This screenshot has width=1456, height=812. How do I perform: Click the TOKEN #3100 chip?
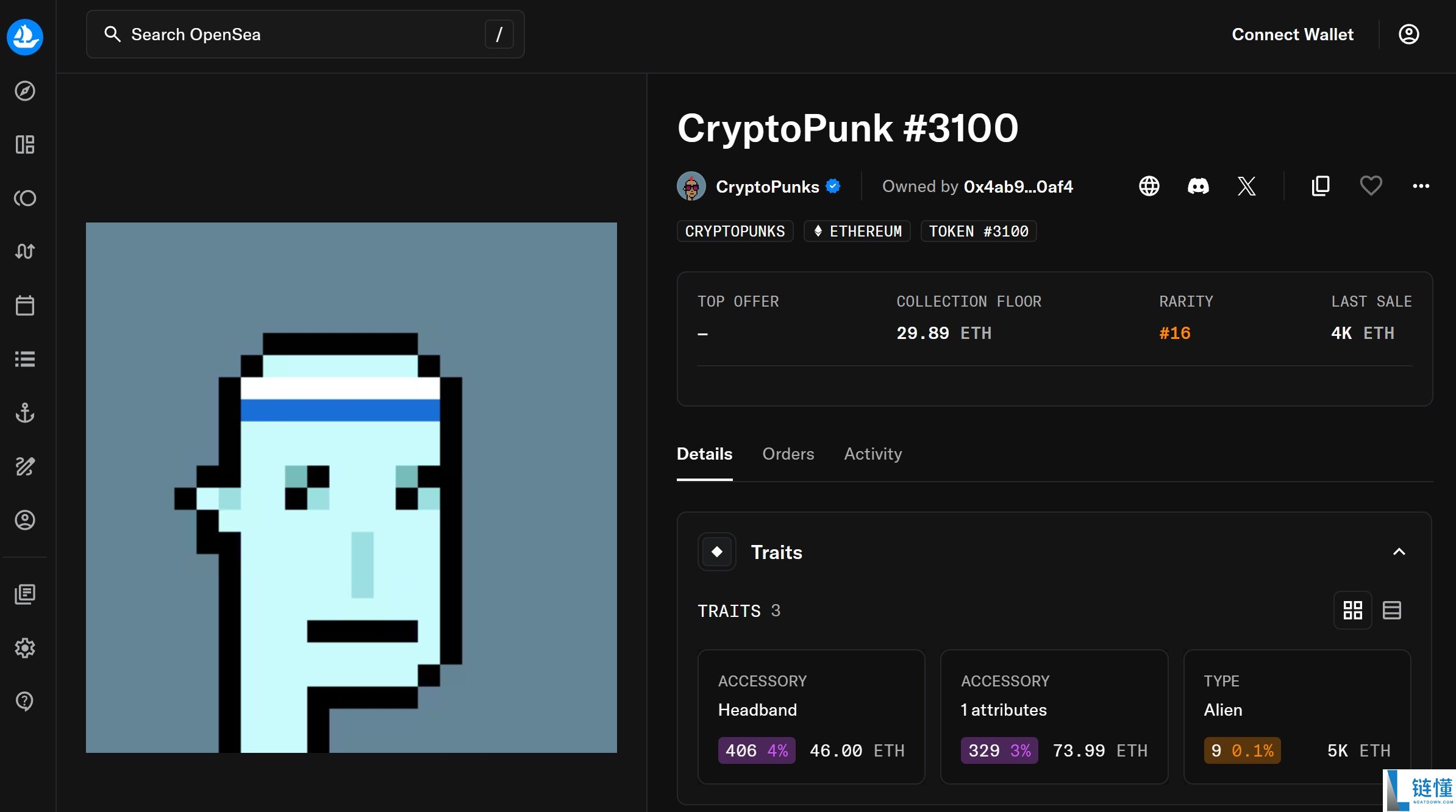tap(979, 231)
